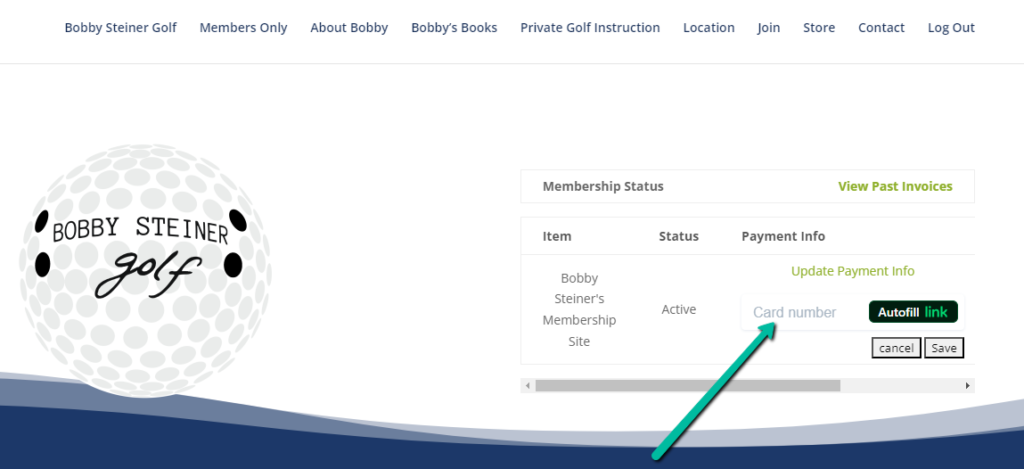Go to Members Only page
This screenshot has width=1024, height=469.
point(243,27)
